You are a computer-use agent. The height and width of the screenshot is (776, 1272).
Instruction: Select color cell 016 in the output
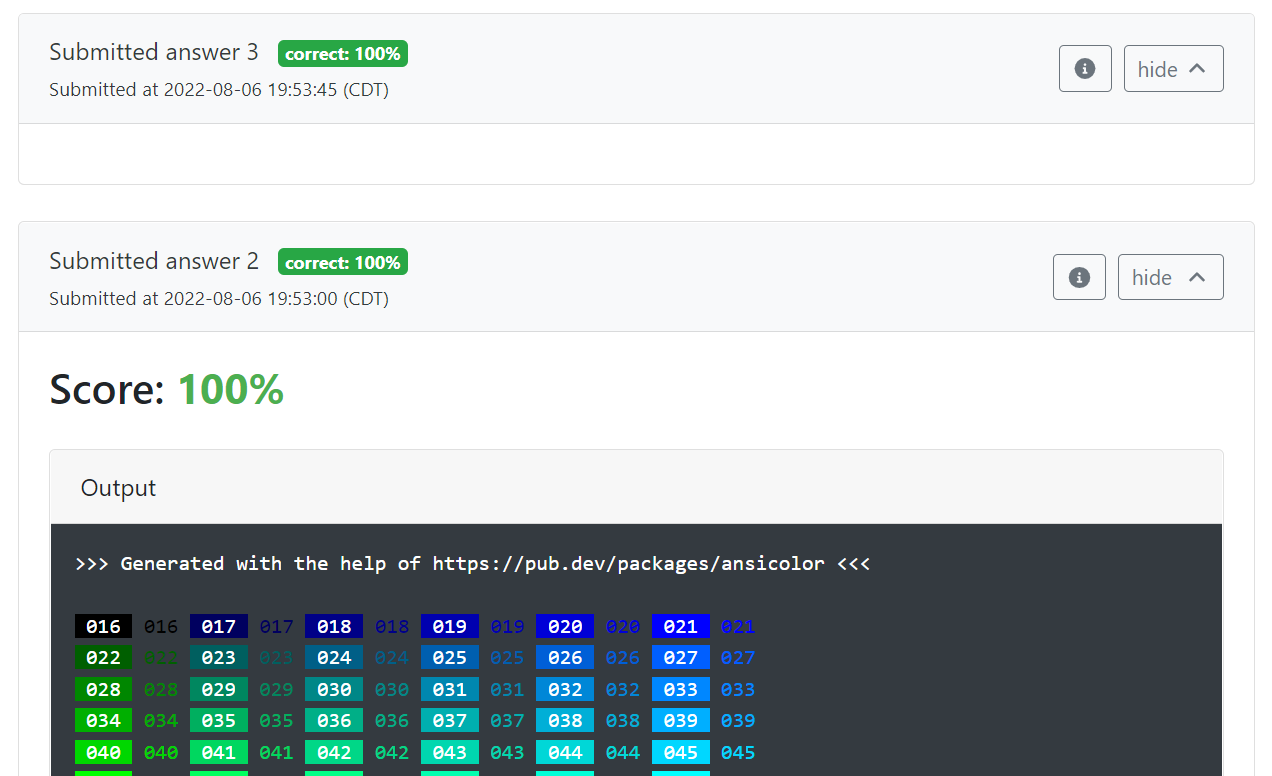pos(103,626)
